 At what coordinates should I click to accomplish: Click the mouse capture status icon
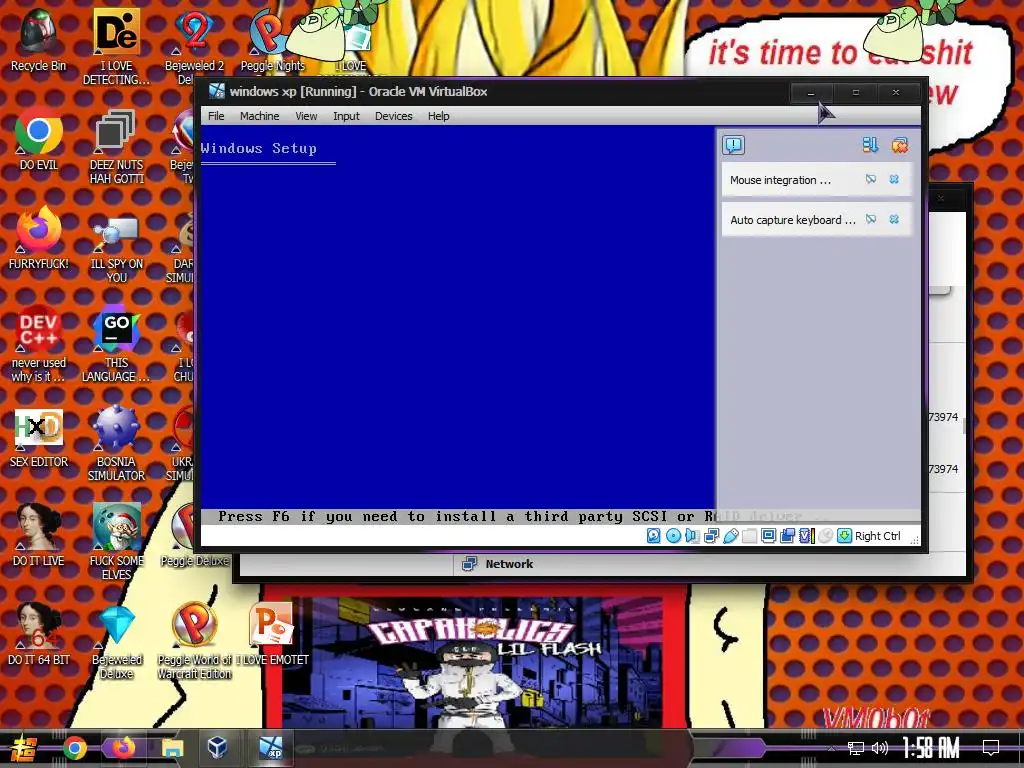tap(825, 536)
